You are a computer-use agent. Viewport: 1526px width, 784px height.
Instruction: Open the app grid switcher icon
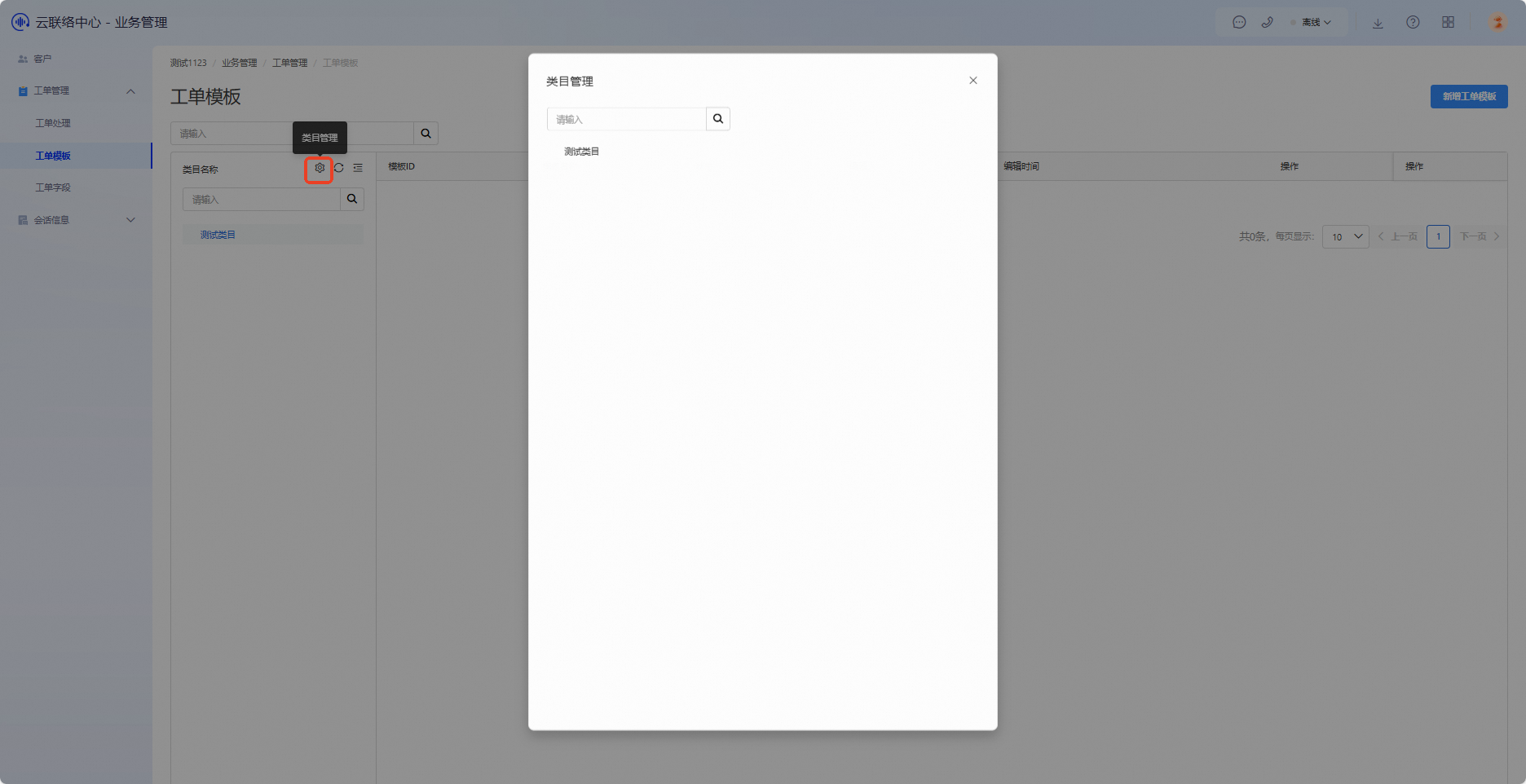[x=1448, y=23]
